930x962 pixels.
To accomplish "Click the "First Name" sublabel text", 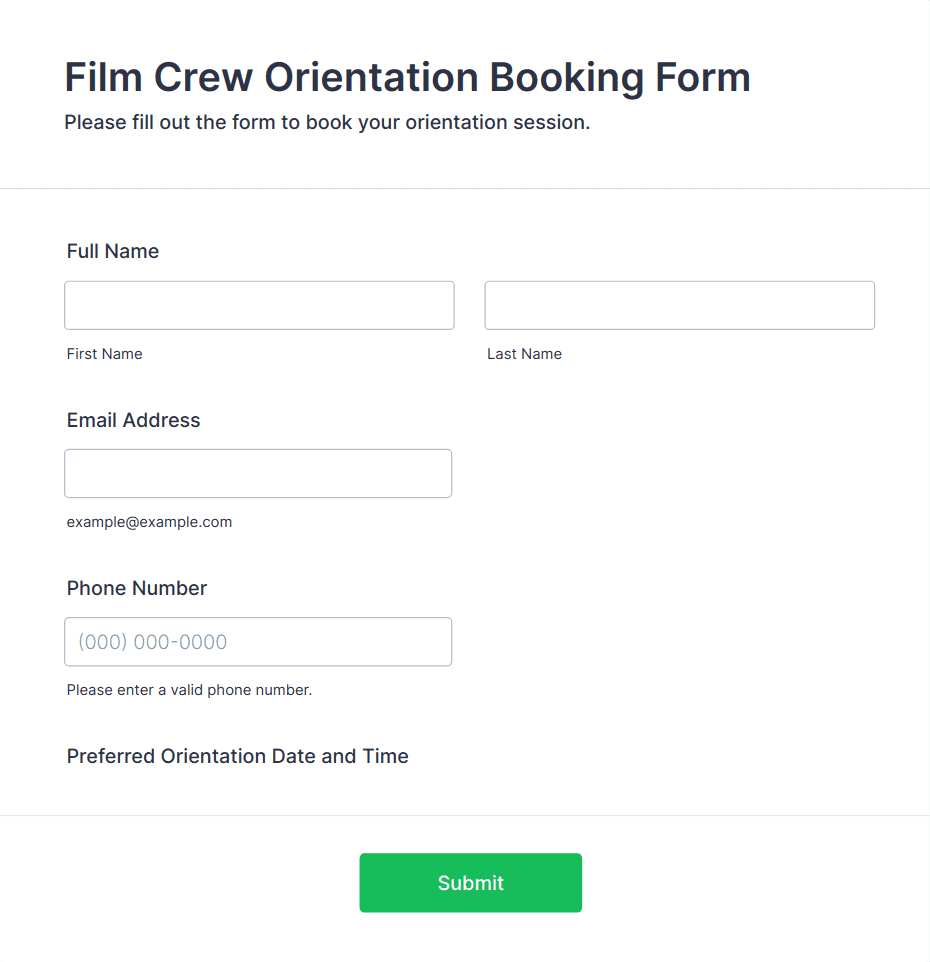I will [105, 354].
